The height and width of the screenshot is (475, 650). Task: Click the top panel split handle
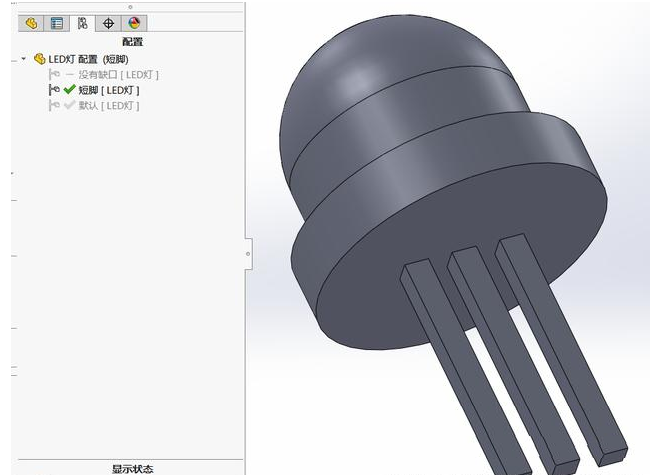pos(130,7)
